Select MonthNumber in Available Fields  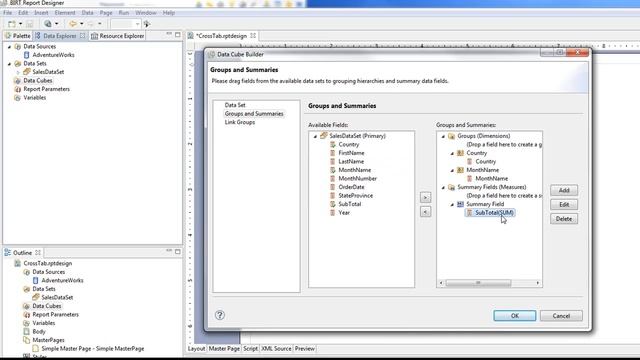coord(358,178)
